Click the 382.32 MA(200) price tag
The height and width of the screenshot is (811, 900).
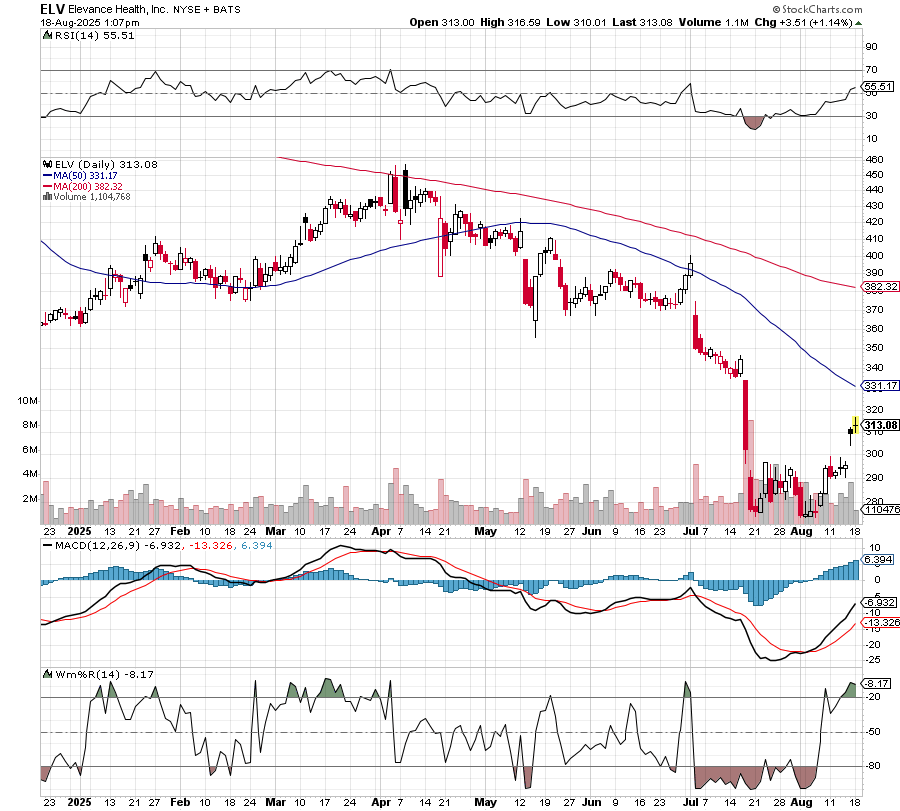point(880,286)
